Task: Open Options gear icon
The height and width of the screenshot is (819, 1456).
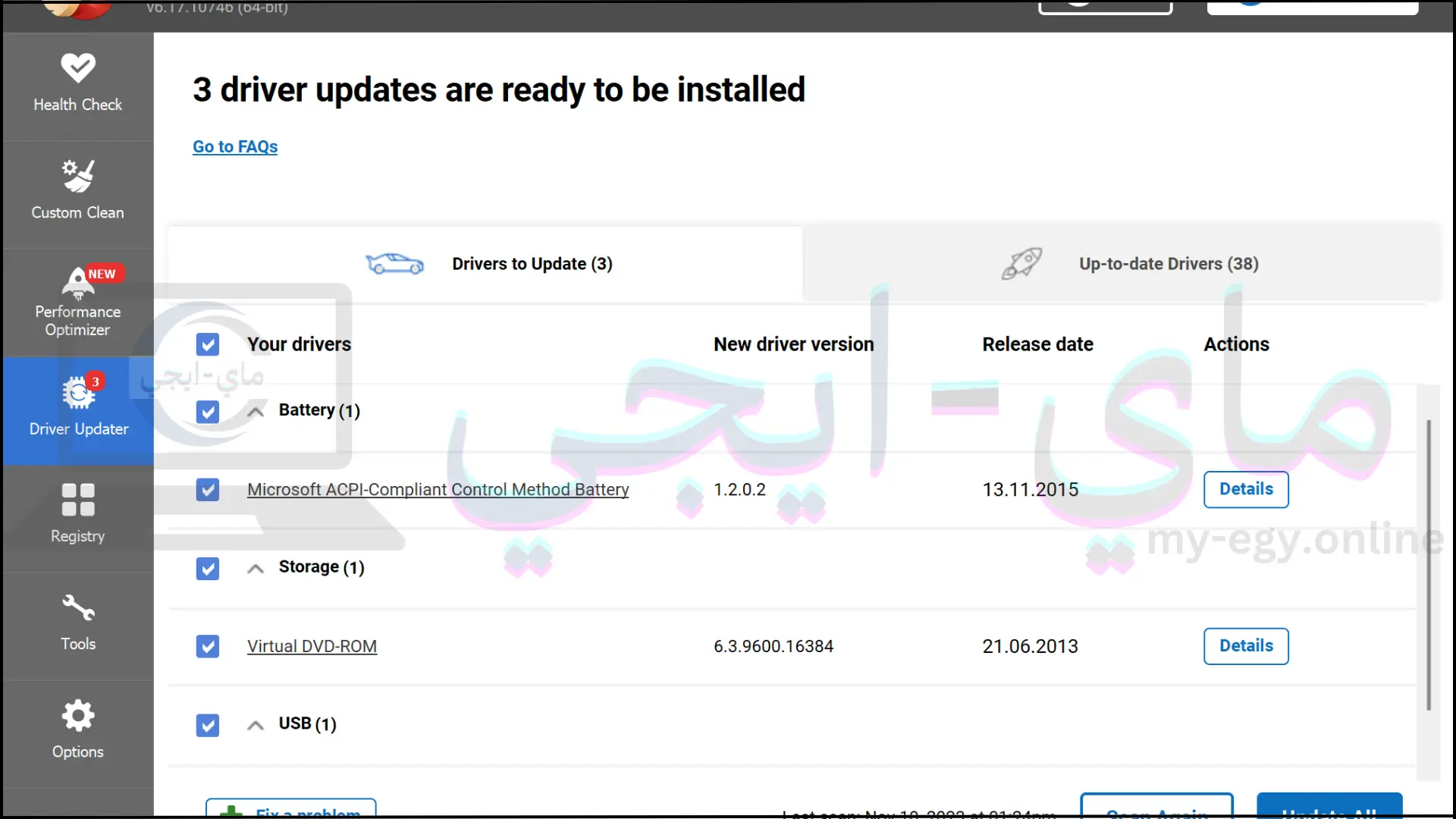Action: tap(77, 715)
